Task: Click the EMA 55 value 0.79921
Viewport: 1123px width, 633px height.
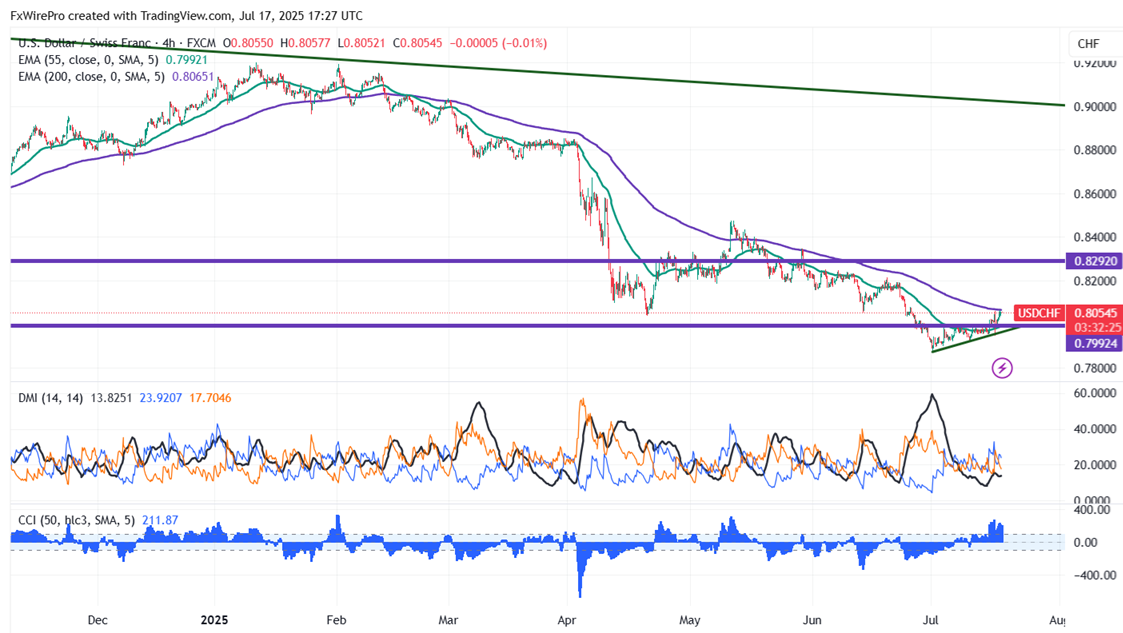Action: pos(187,60)
